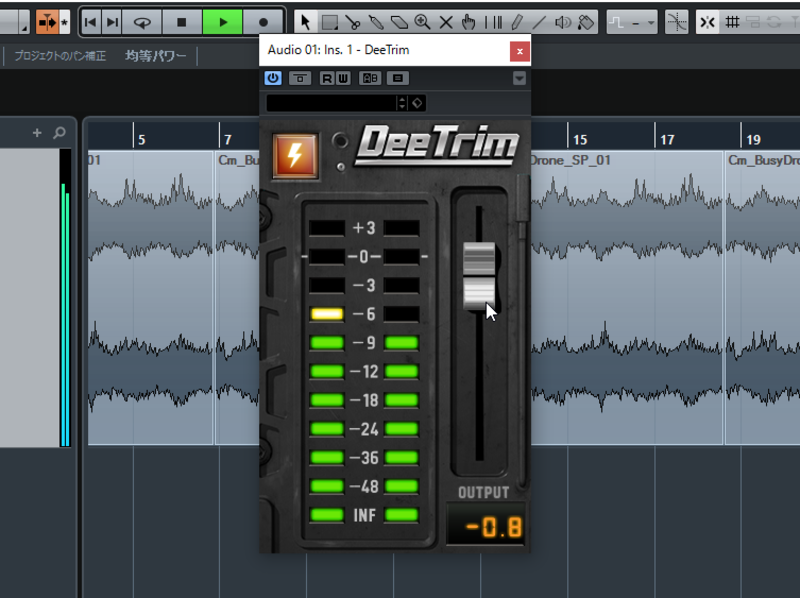Toggle the Snap on/off button
This screenshot has width=800, height=598.
pos(708,22)
